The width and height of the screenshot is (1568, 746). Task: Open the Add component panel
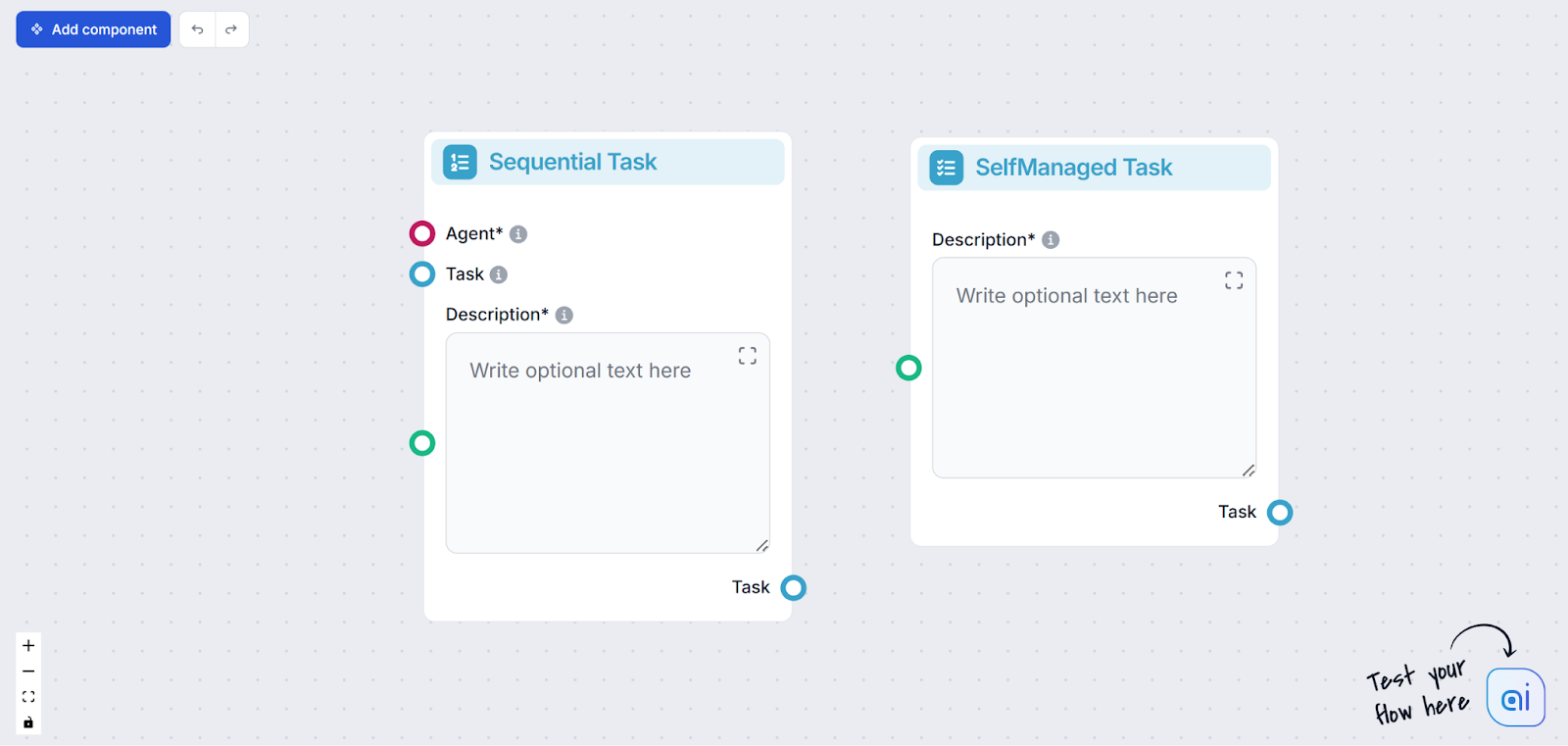pos(93,29)
